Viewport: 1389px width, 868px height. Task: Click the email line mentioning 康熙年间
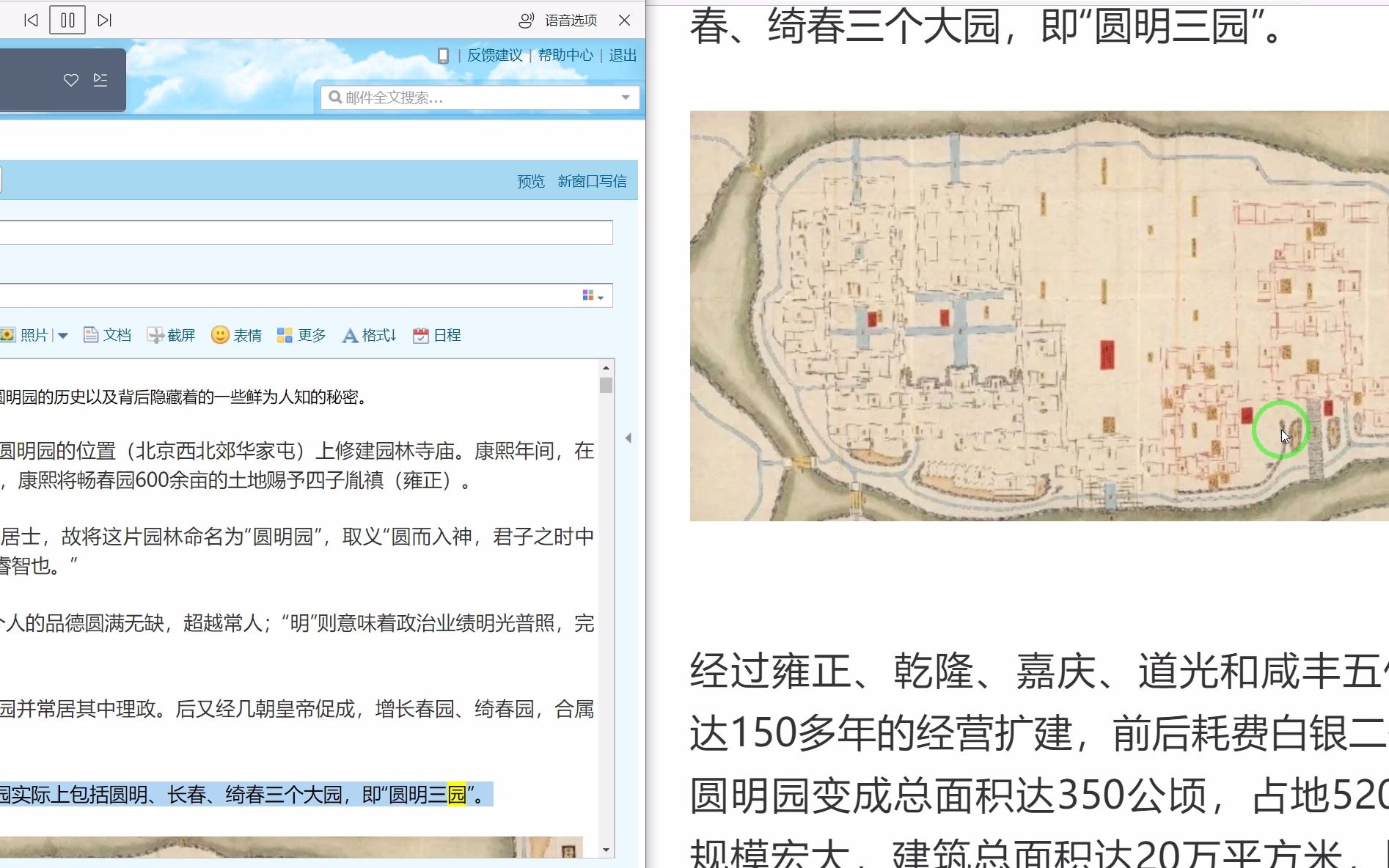(297, 451)
